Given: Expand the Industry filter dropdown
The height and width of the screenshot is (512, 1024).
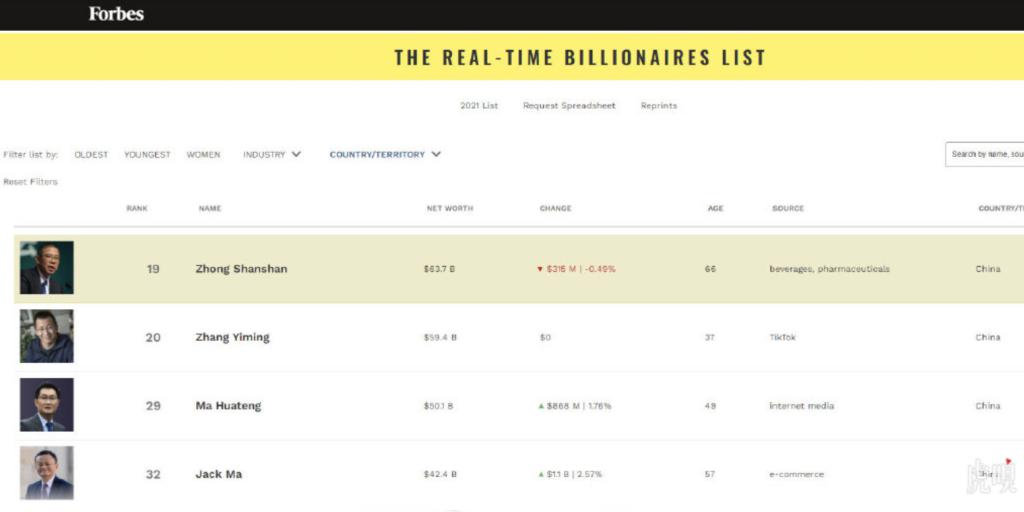Looking at the screenshot, I should tap(272, 155).
